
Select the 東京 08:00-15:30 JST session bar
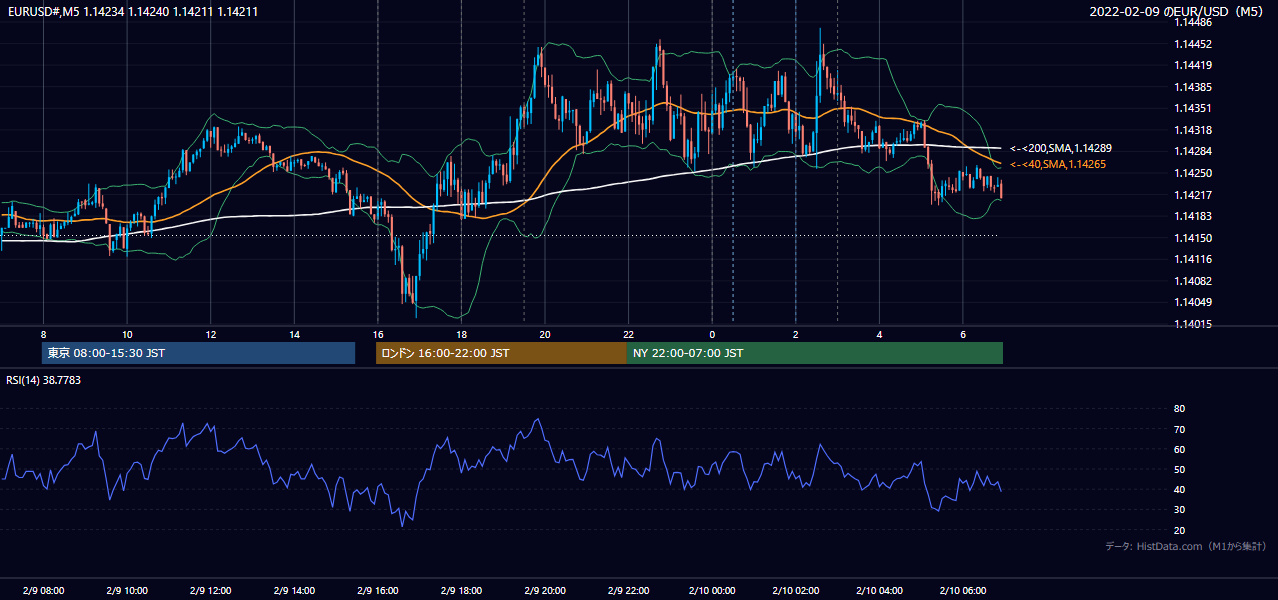tap(198, 353)
